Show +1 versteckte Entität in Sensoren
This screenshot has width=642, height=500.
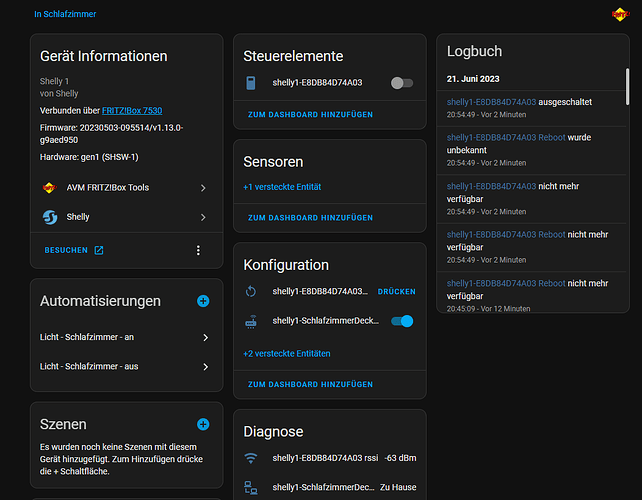point(282,187)
